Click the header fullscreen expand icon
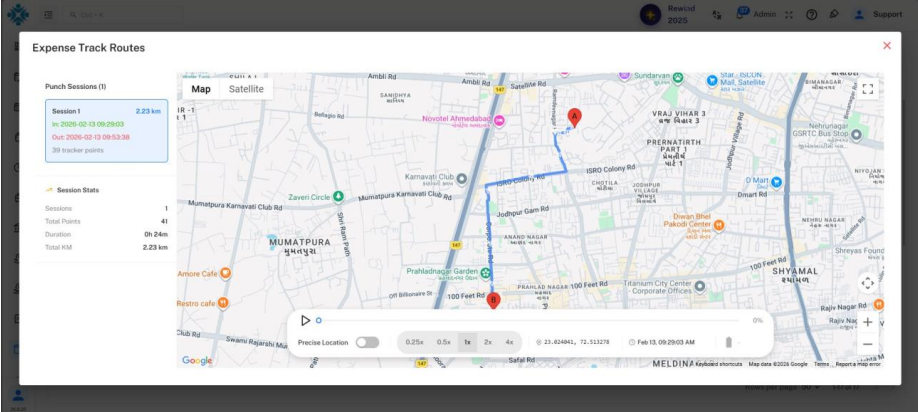Screen dimensions: 918x412 [789, 15]
